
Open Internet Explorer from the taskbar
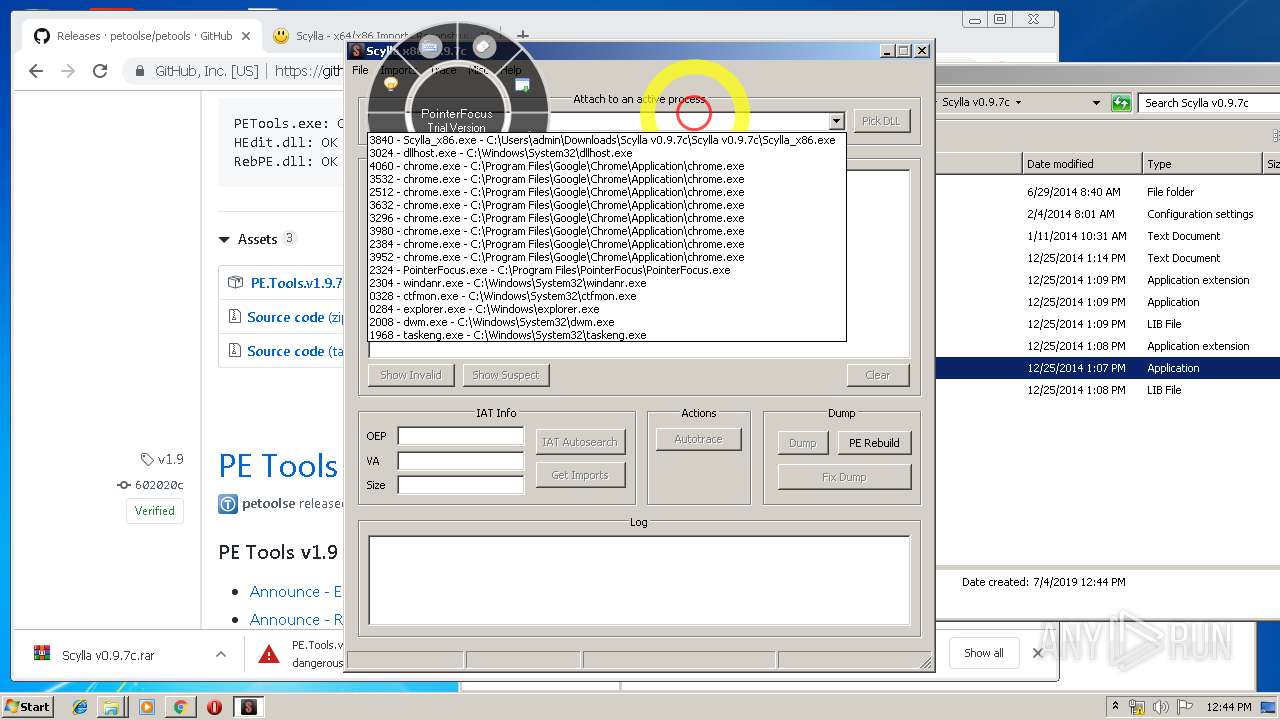(80, 707)
